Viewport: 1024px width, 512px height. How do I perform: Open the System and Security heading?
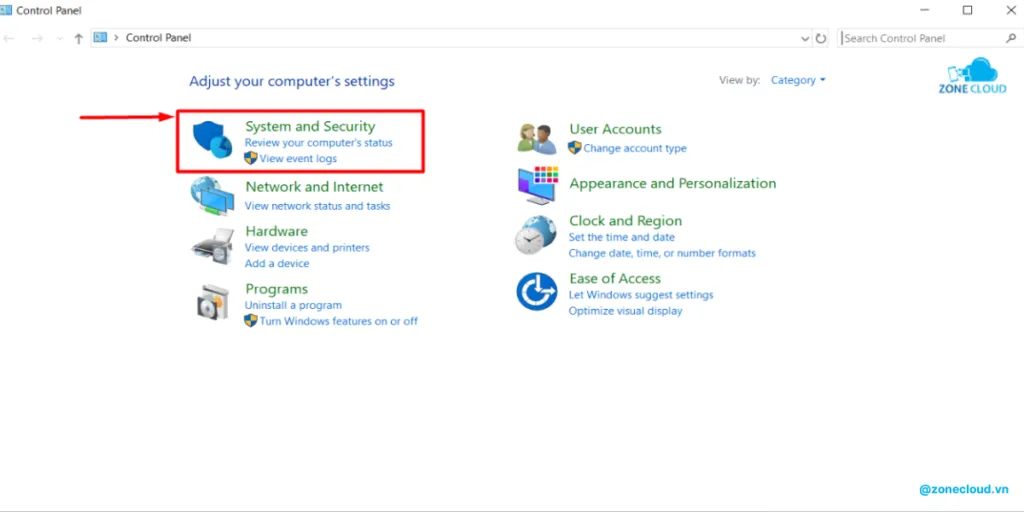(x=310, y=126)
